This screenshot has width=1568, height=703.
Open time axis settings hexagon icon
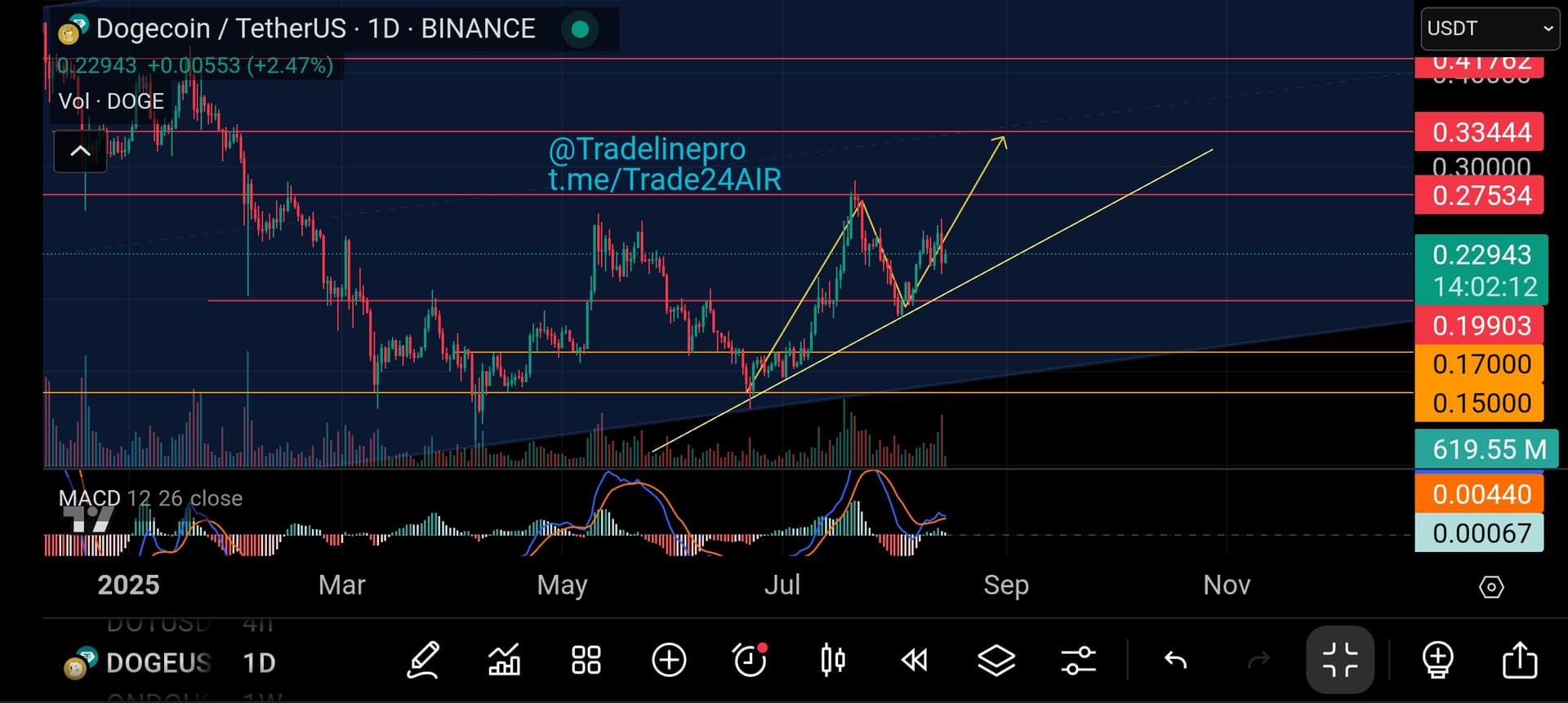point(1491,587)
